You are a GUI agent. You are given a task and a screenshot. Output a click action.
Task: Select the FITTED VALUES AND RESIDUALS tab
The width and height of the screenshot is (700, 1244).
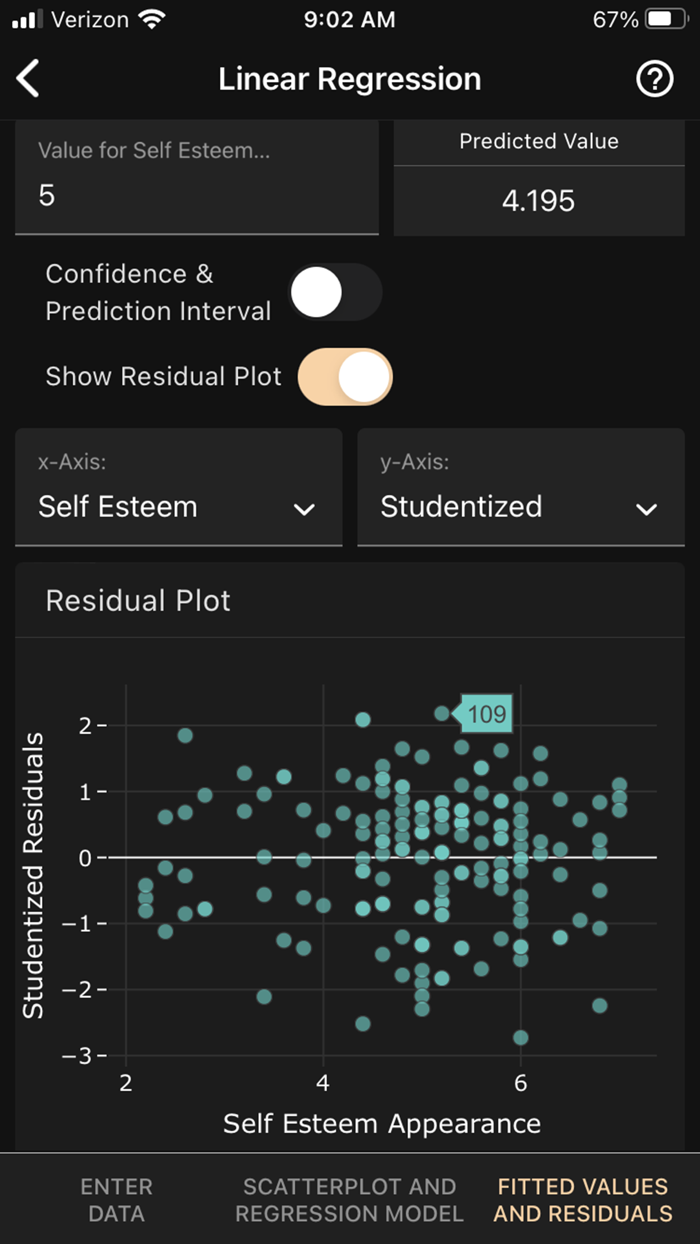[583, 1200]
